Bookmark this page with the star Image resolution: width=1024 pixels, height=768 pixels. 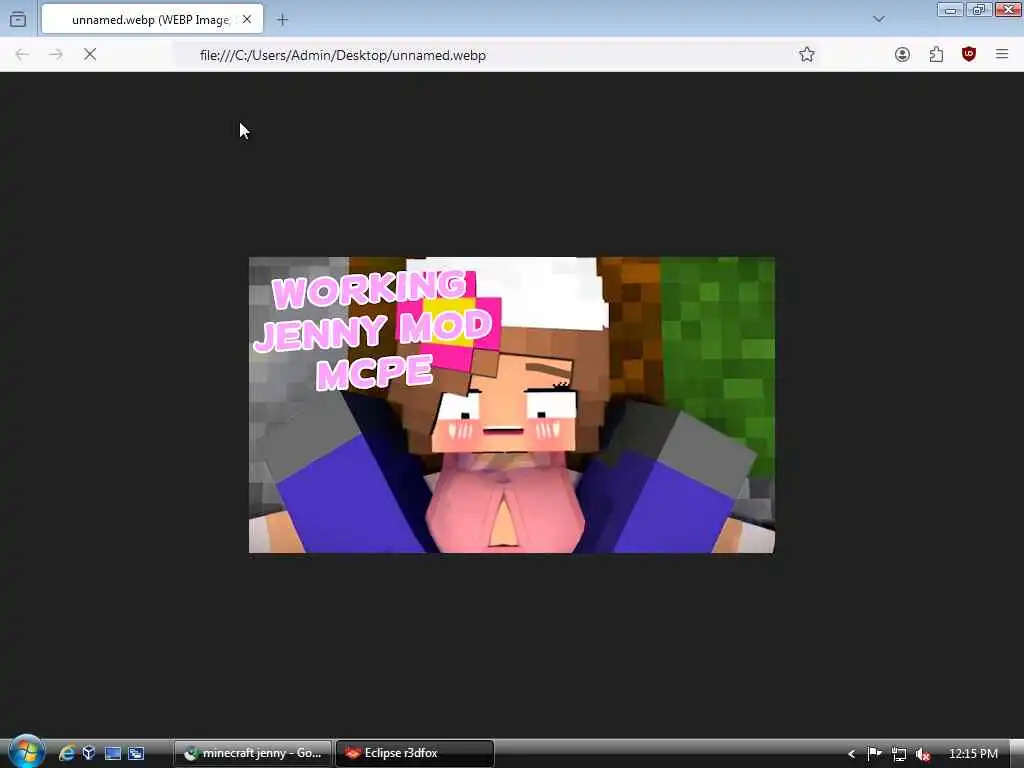point(807,55)
